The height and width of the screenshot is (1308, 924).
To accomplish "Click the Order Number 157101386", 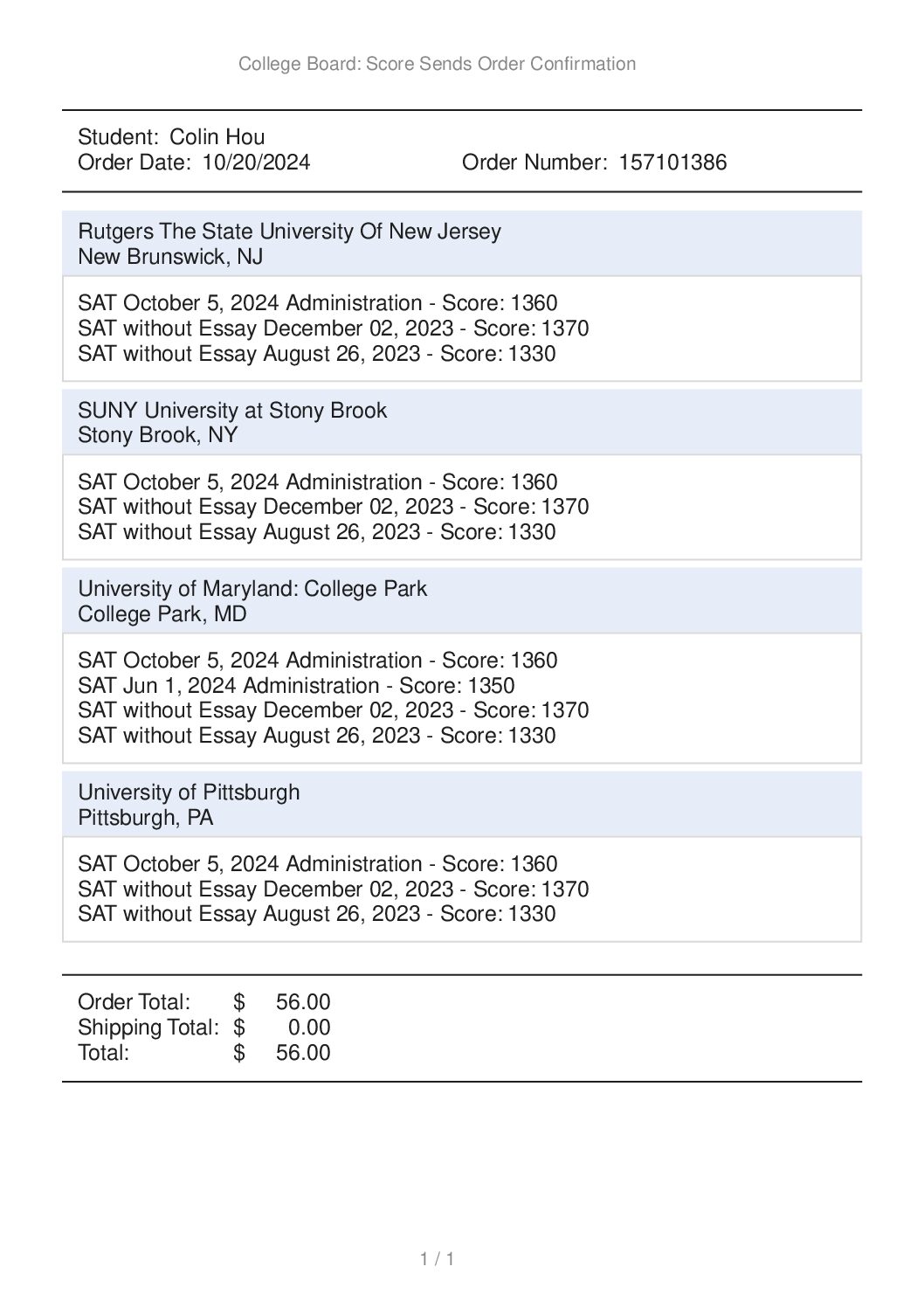I will (594, 162).
